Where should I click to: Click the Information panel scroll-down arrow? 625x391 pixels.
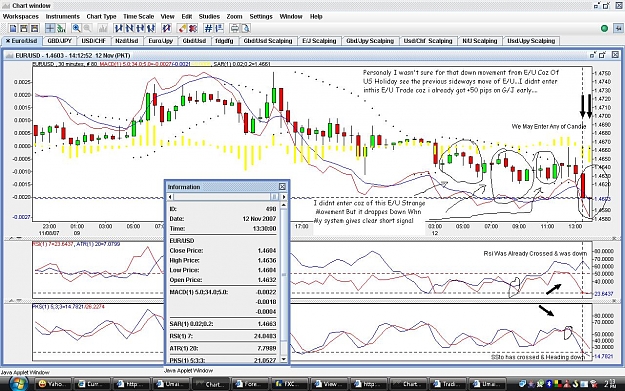tap(283, 359)
